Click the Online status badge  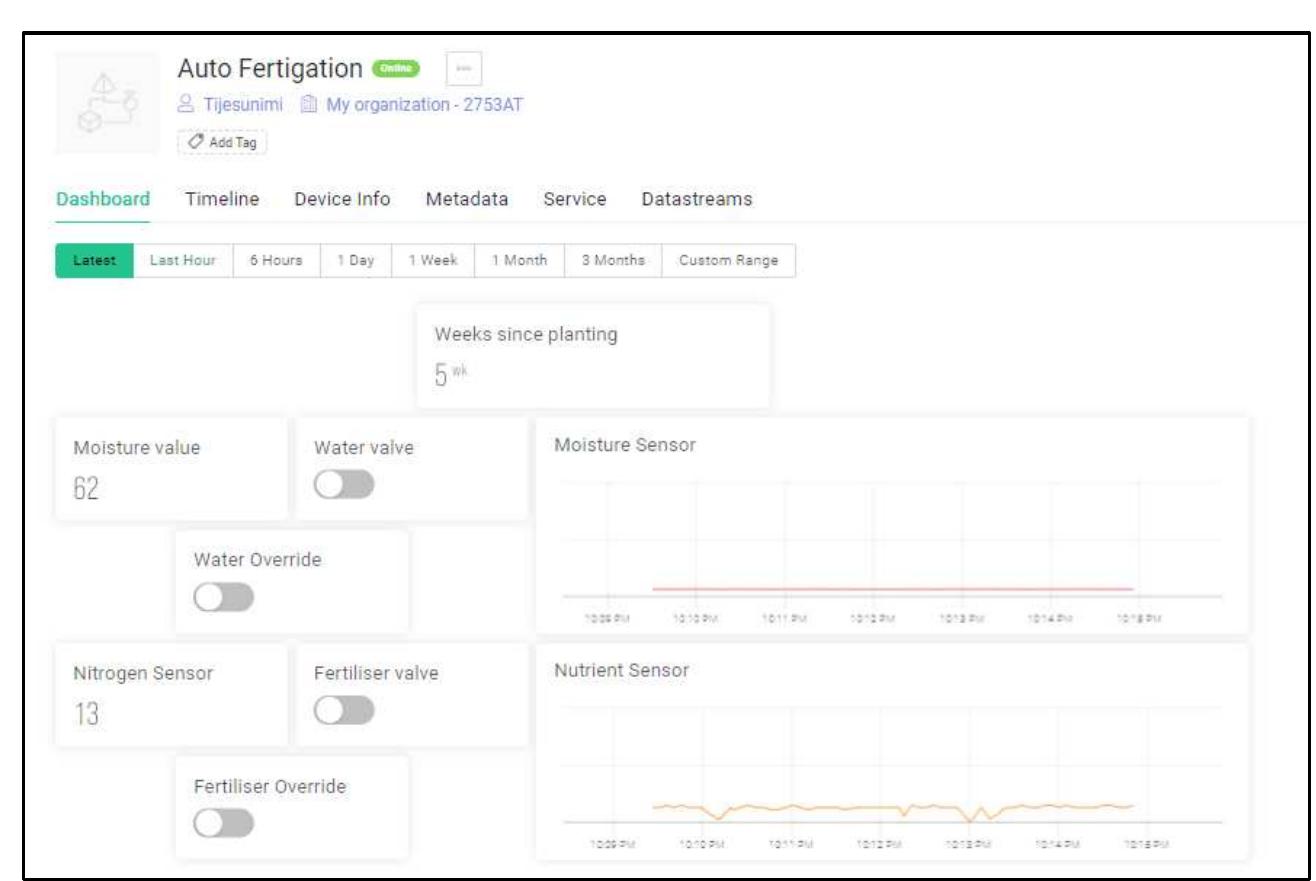tap(394, 69)
